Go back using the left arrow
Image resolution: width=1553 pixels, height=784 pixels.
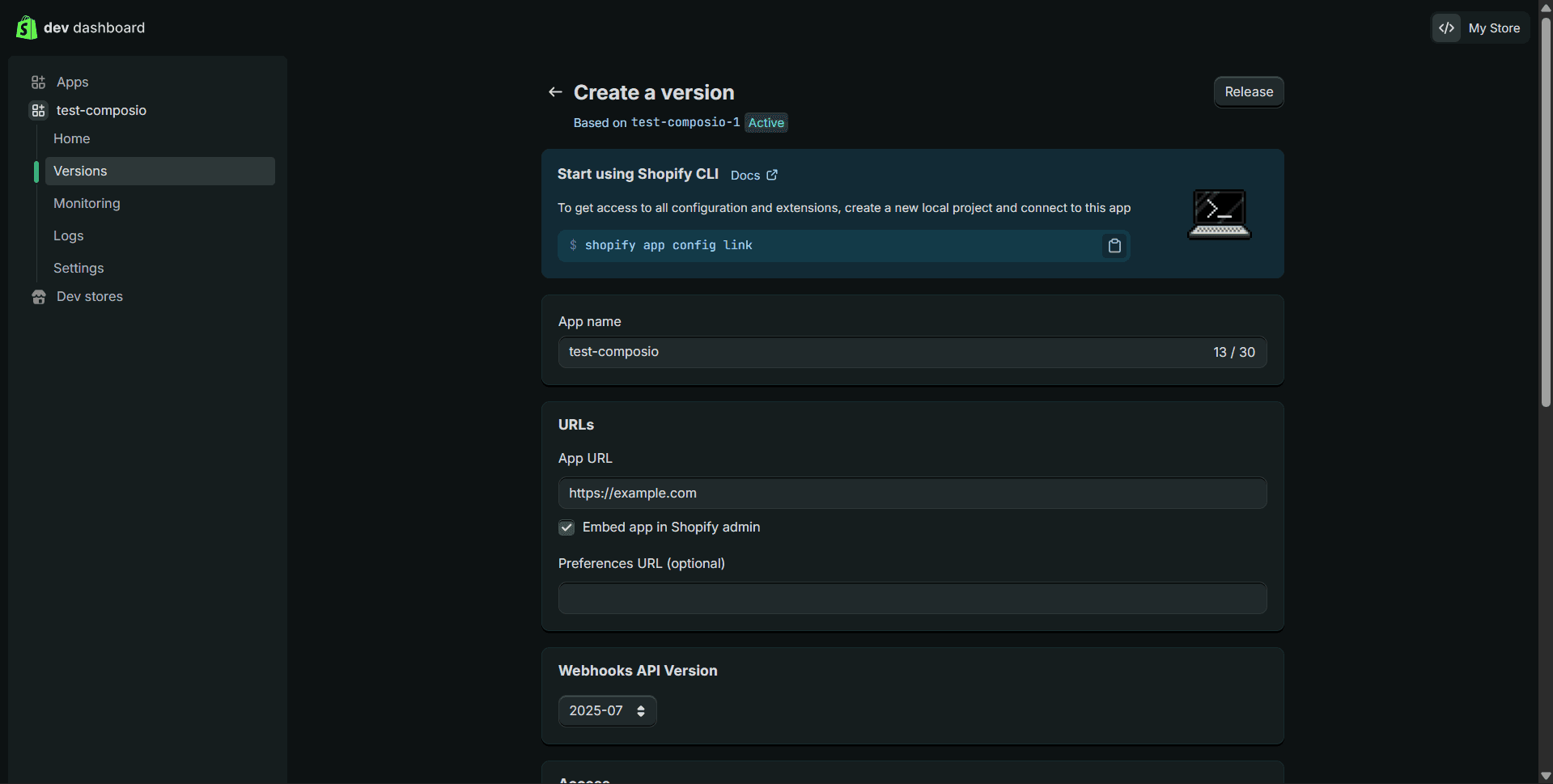pyautogui.click(x=555, y=92)
